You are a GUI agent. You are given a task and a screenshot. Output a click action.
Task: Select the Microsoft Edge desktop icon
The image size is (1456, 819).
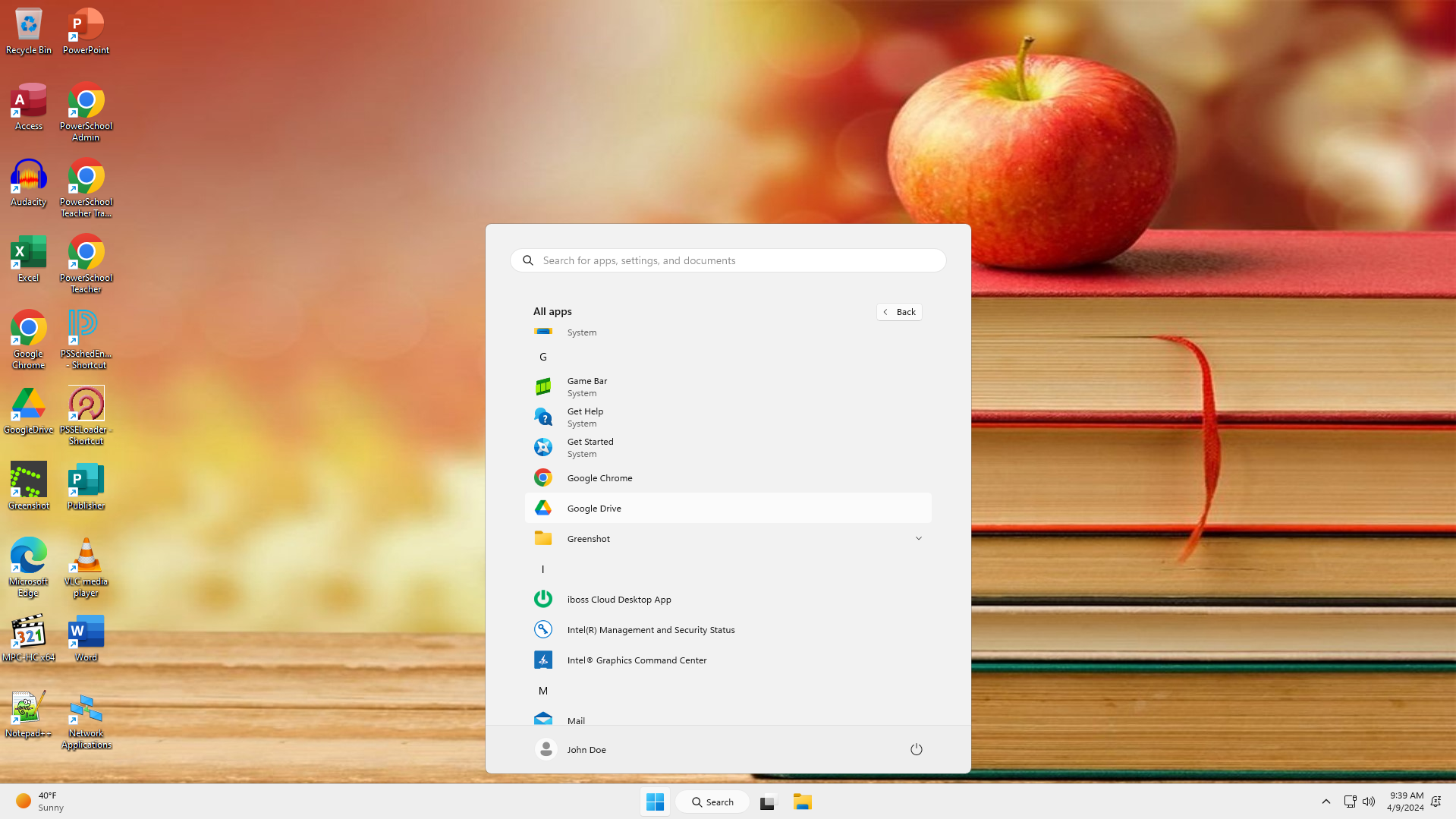tap(29, 568)
